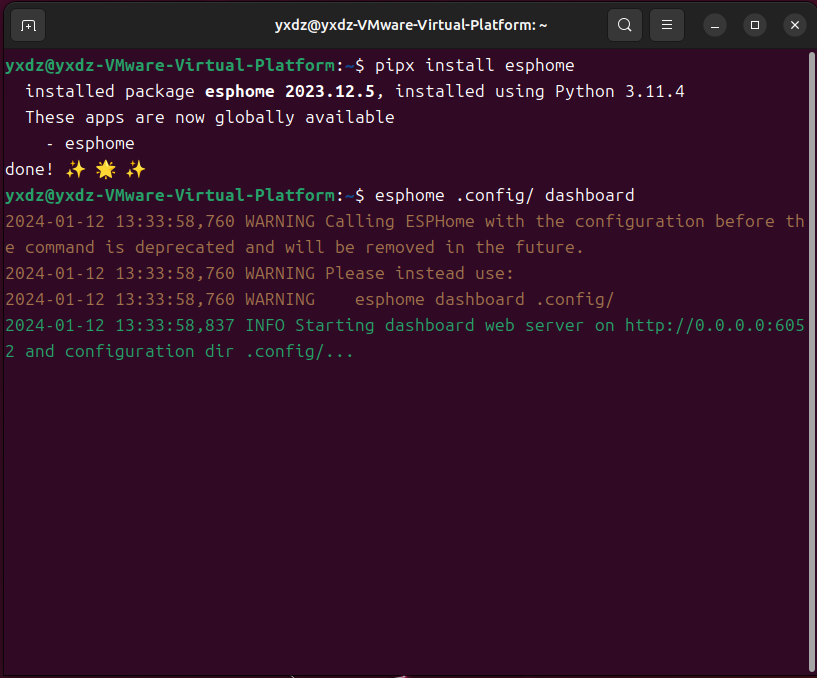Click the 'command is deprecated' warning line
The width and height of the screenshot is (817, 678).
(294, 247)
